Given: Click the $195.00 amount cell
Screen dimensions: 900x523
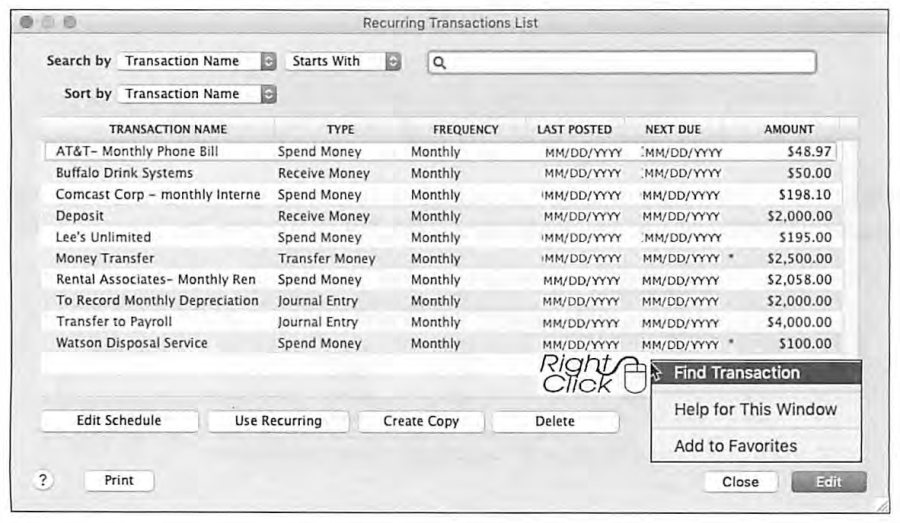Looking at the screenshot, I should 805,238.
